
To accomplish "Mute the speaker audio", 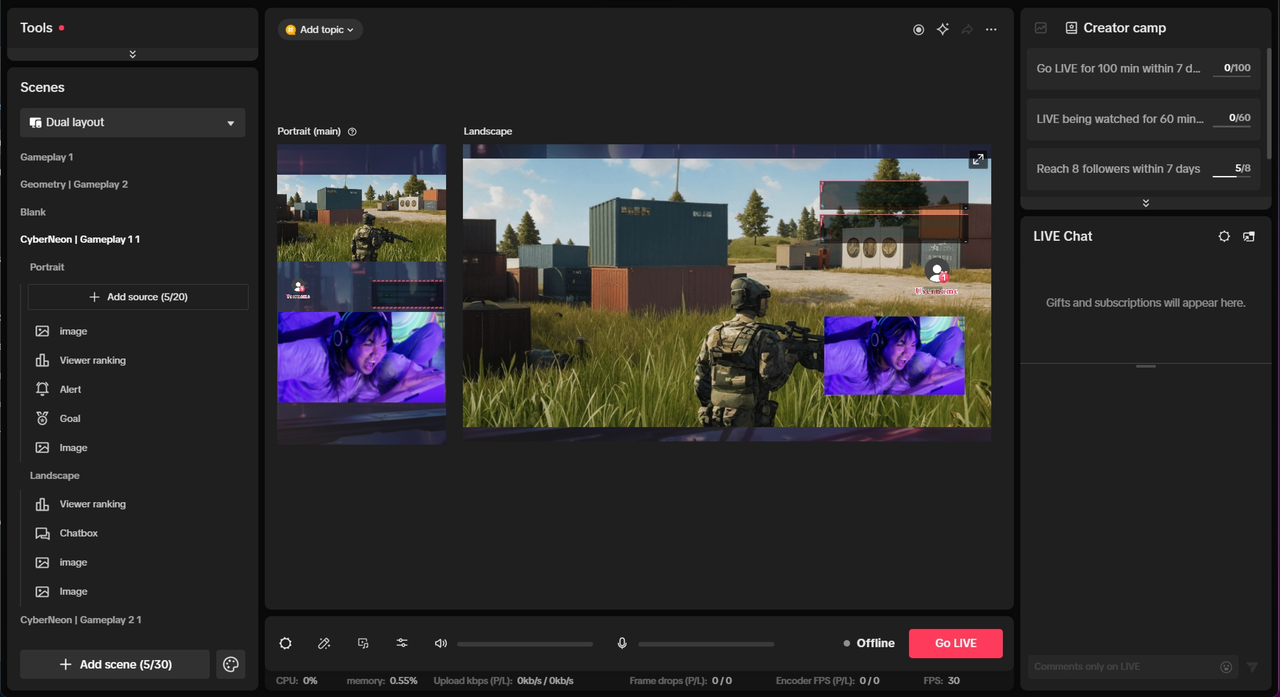I will pos(441,643).
